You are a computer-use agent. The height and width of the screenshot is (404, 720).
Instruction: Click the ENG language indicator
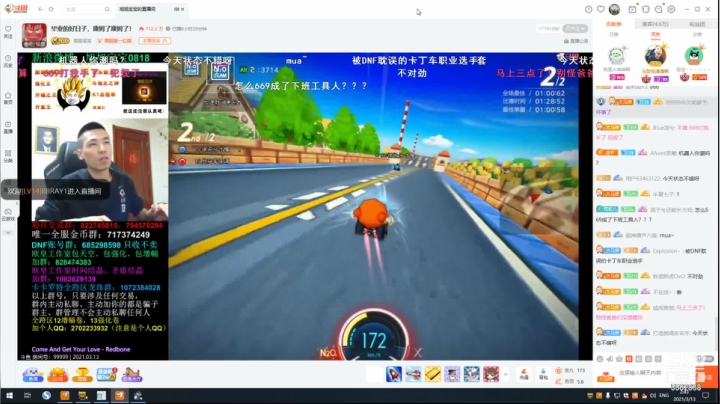pos(664,395)
